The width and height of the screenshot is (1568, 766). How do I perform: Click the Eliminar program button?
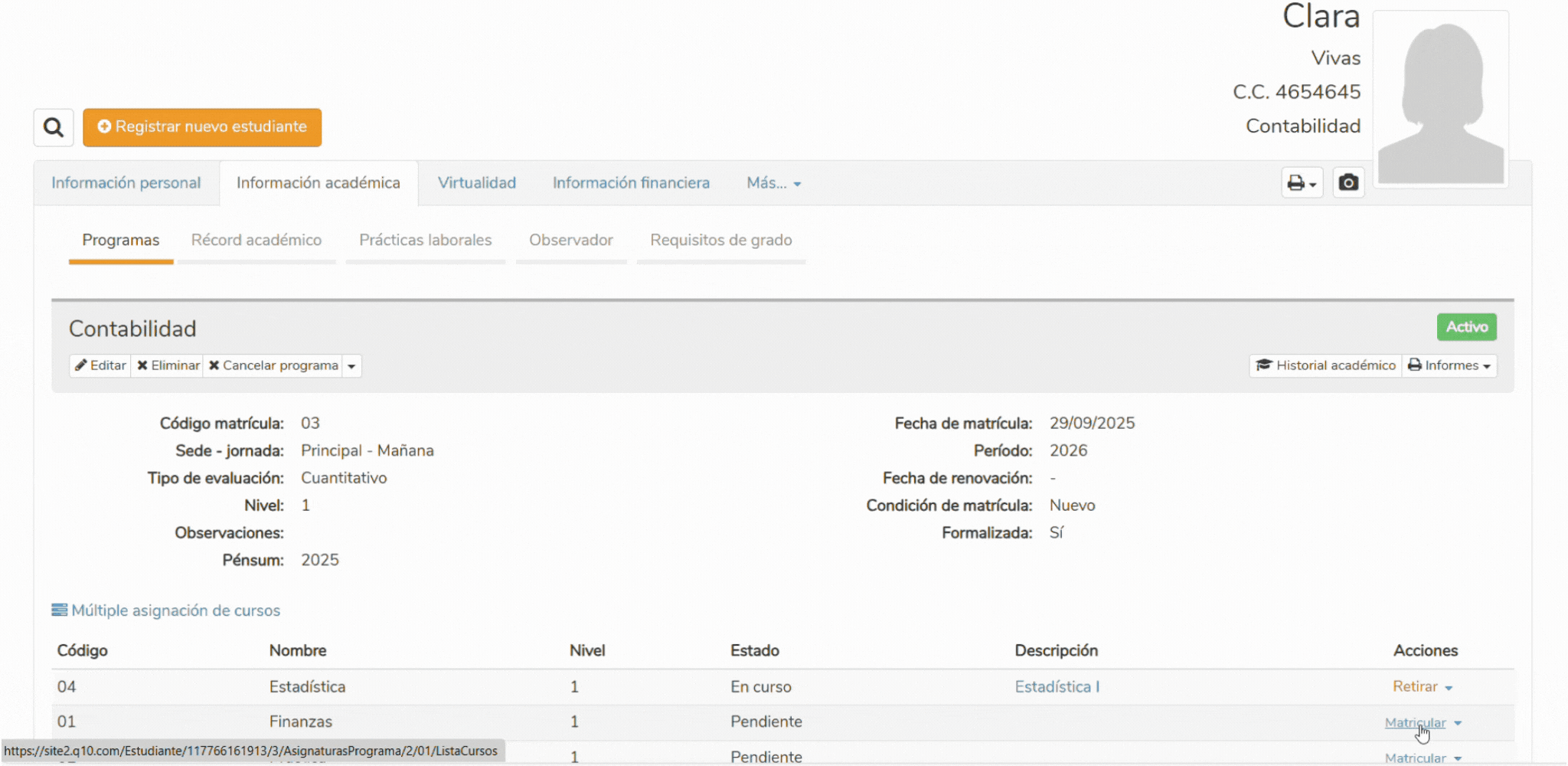tap(168, 365)
